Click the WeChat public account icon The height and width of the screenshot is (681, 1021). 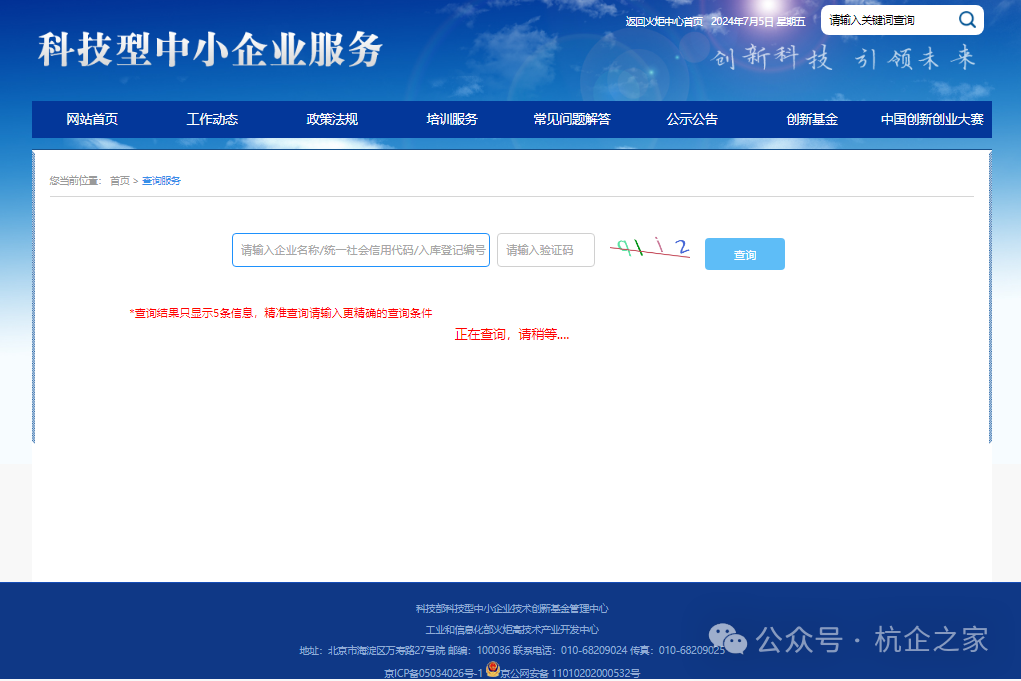pos(727,636)
